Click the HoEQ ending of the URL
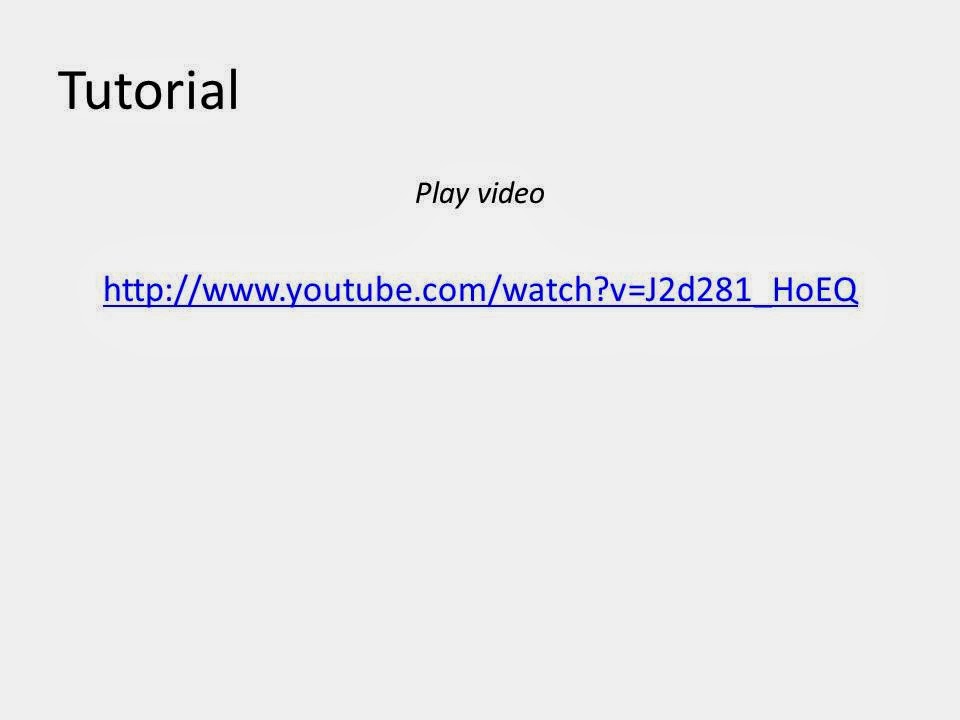Viewport: 960px width, 720px height. coord(815,290)
